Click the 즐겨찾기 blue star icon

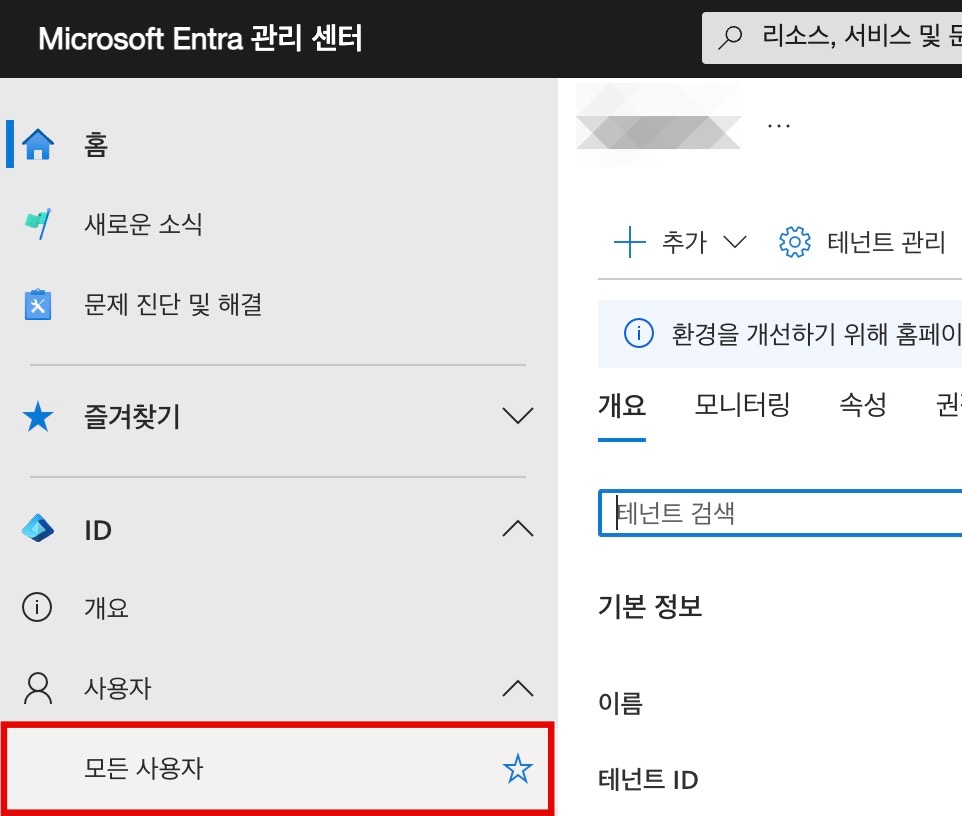pos(38,417)
